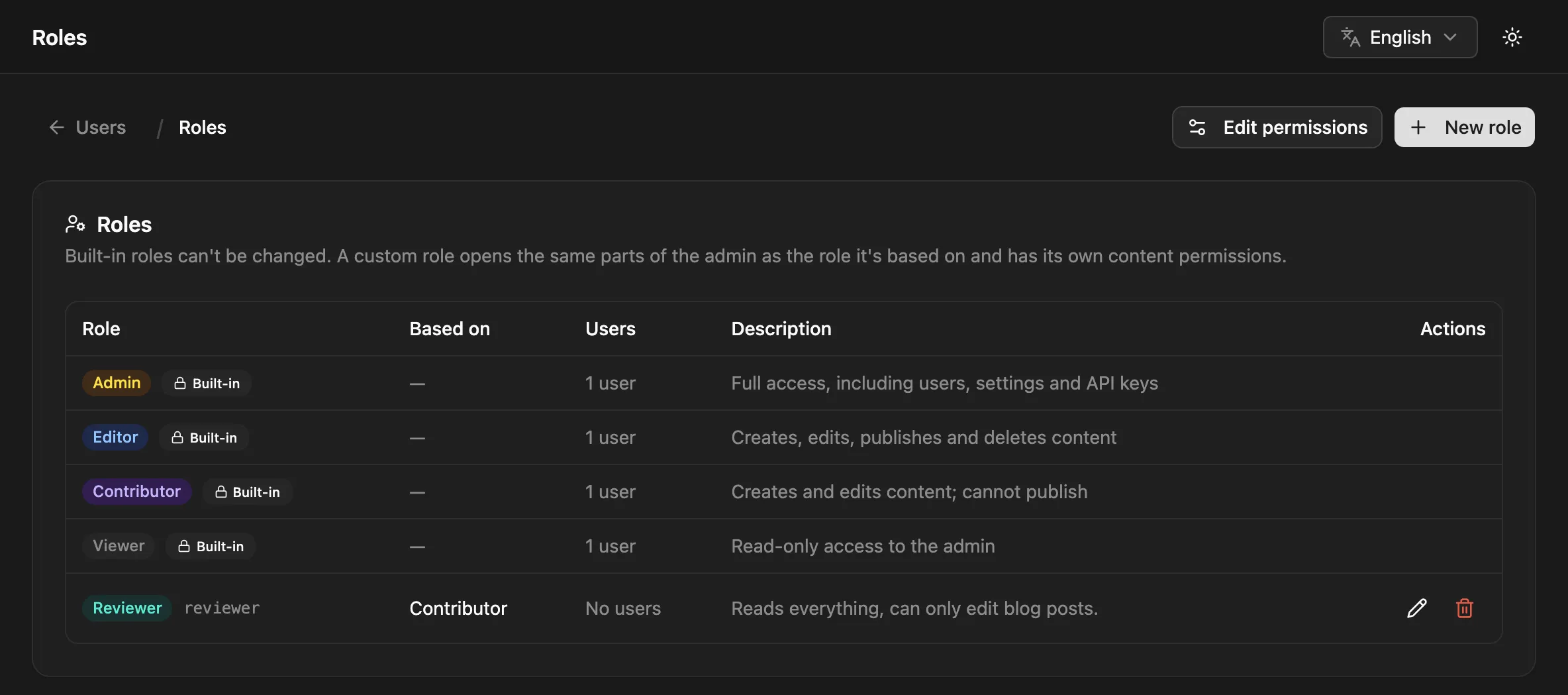Open the English language dropdown

point(1400,37)
